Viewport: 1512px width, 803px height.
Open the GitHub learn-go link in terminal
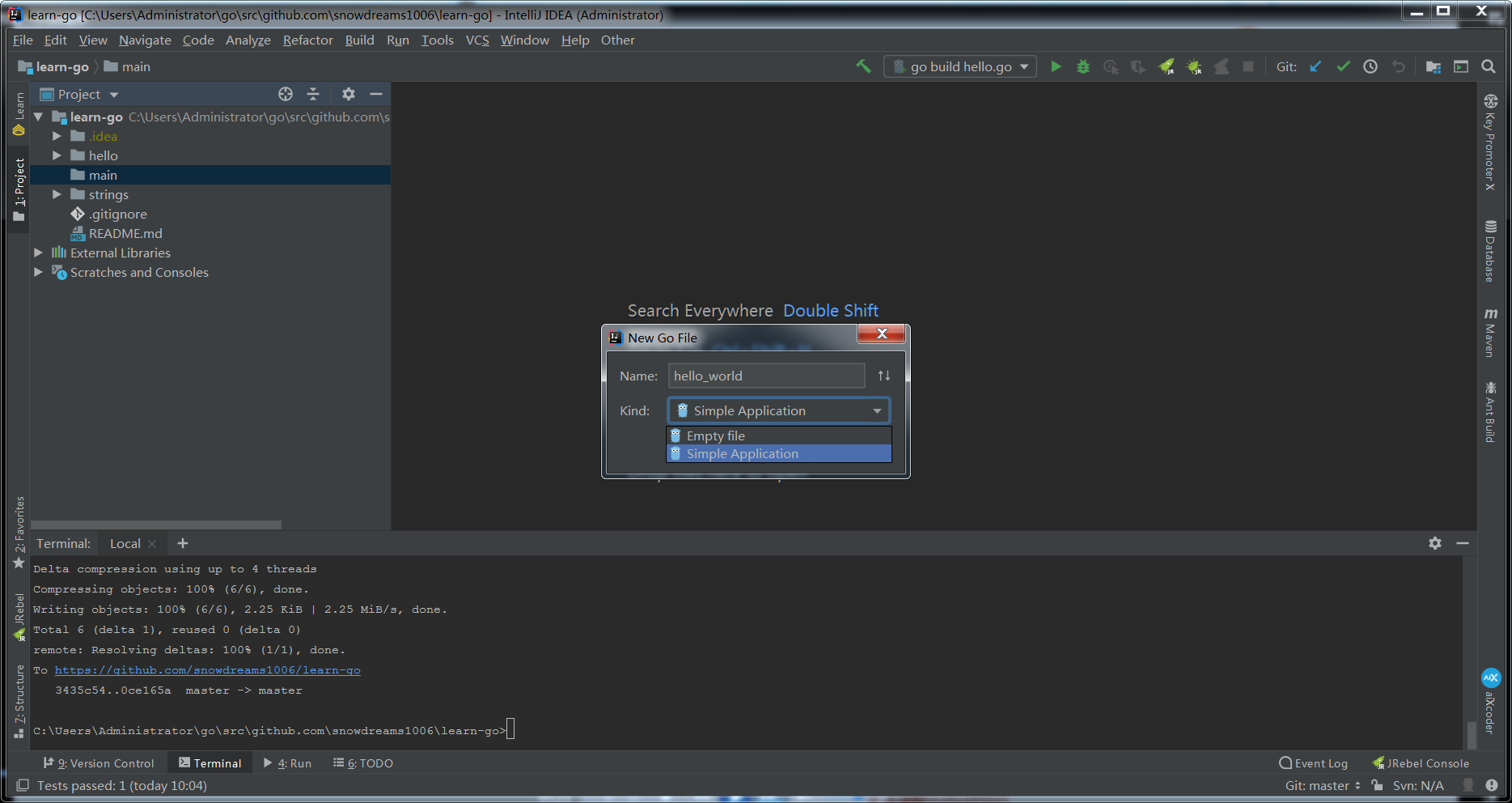click(207, 670)
